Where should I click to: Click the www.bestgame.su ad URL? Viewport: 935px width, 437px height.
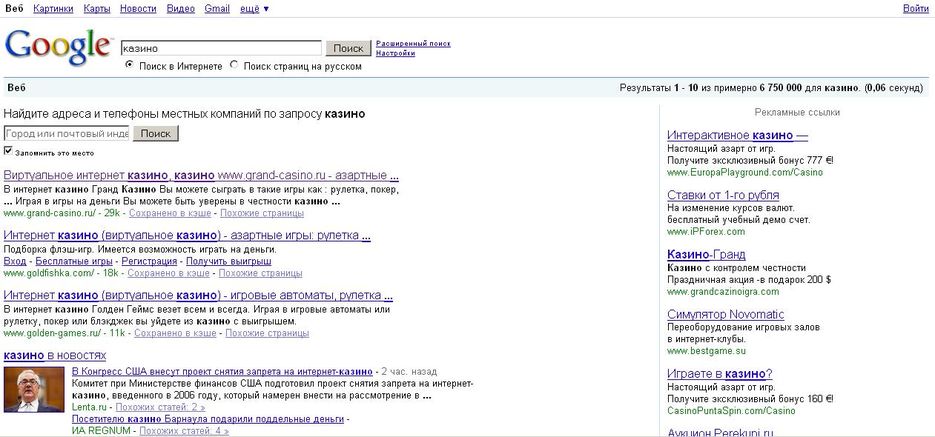(706, 351)
